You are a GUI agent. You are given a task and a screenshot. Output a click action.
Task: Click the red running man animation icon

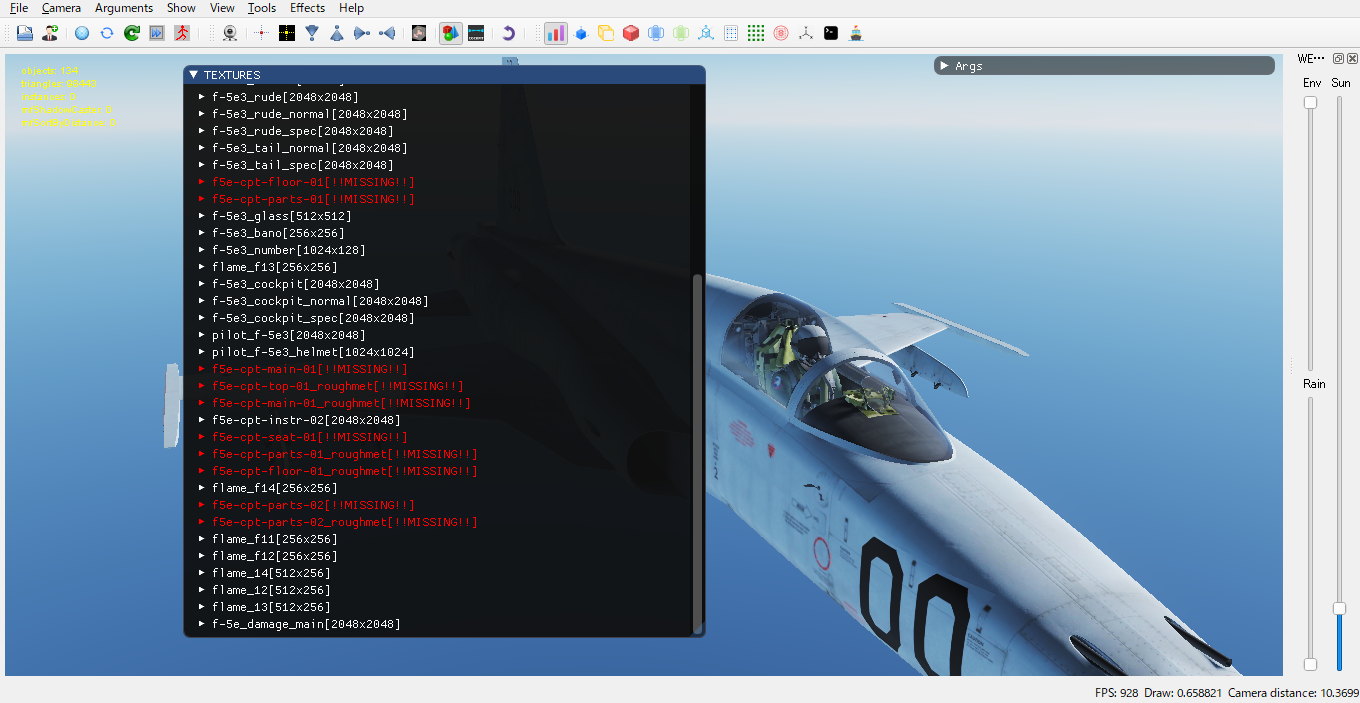[x=181, y=33]
